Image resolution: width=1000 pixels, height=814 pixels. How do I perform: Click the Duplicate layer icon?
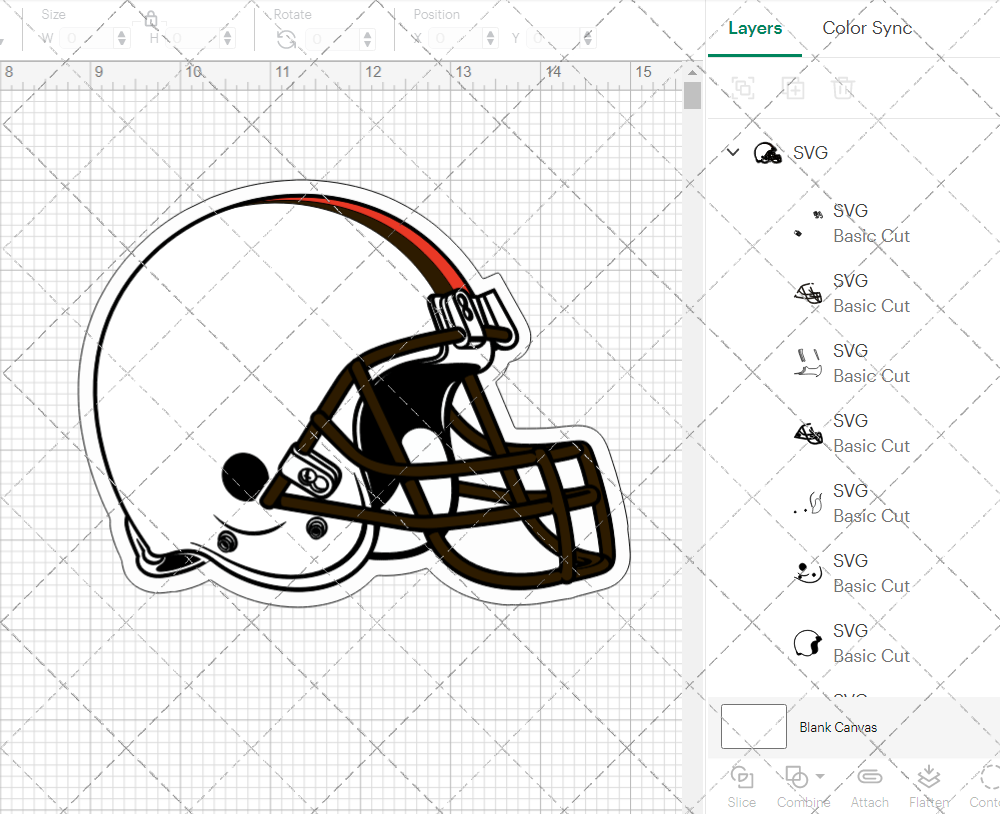(793, 87)
